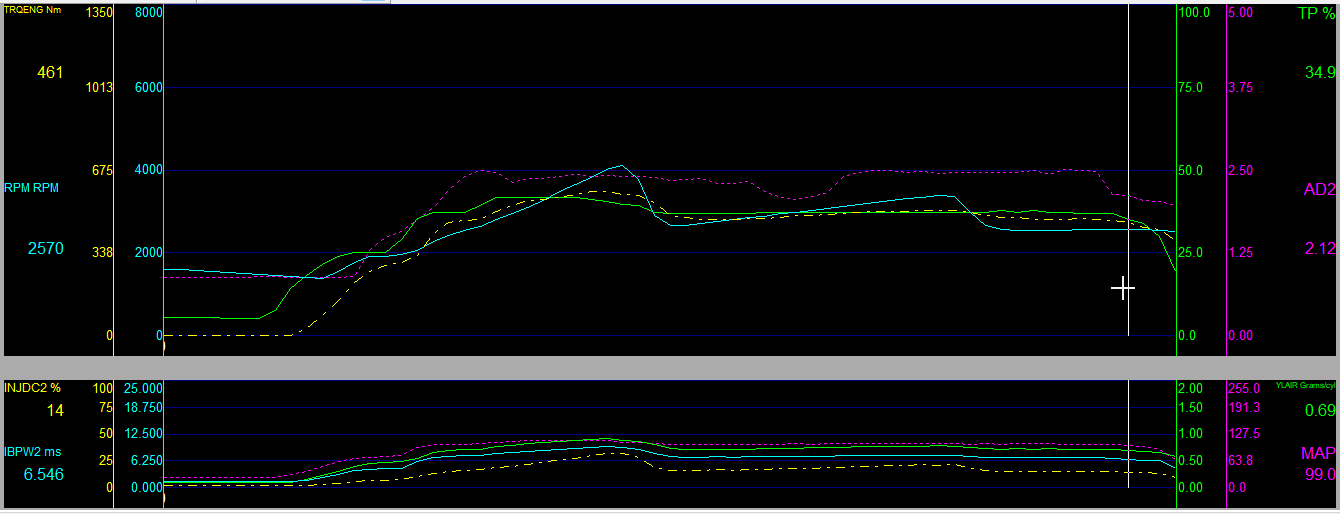Click the white cursor line in lower chart

[1128, 420]
